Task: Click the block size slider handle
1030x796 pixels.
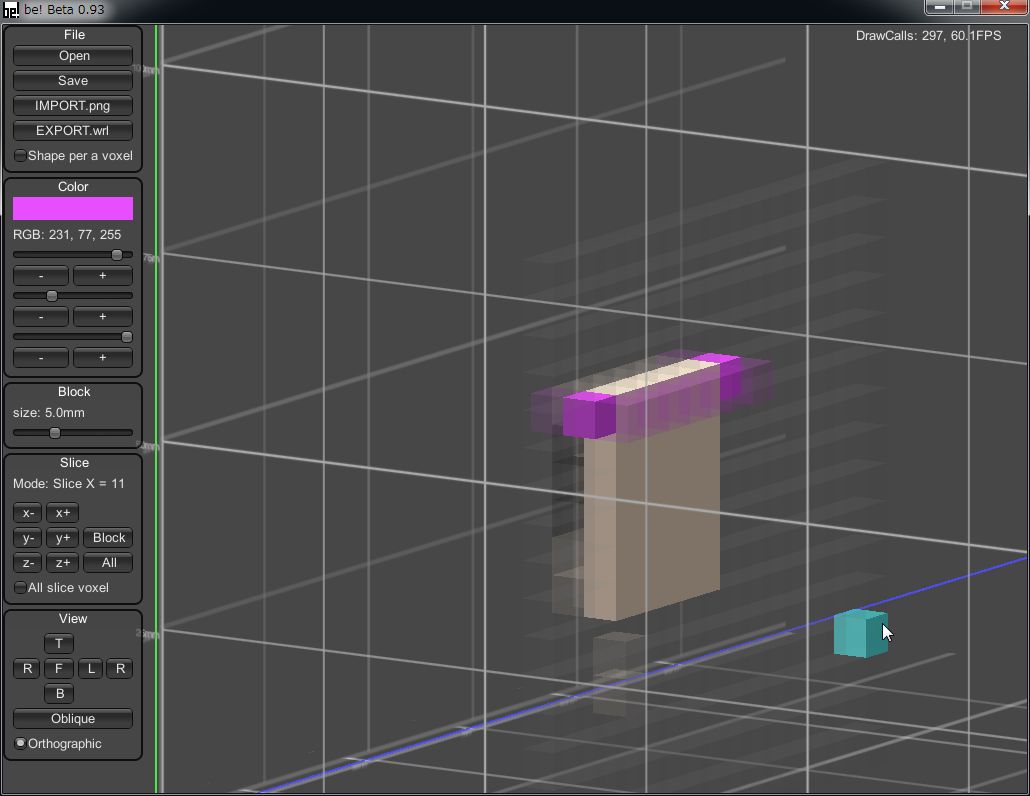Action: click(55, 433)
